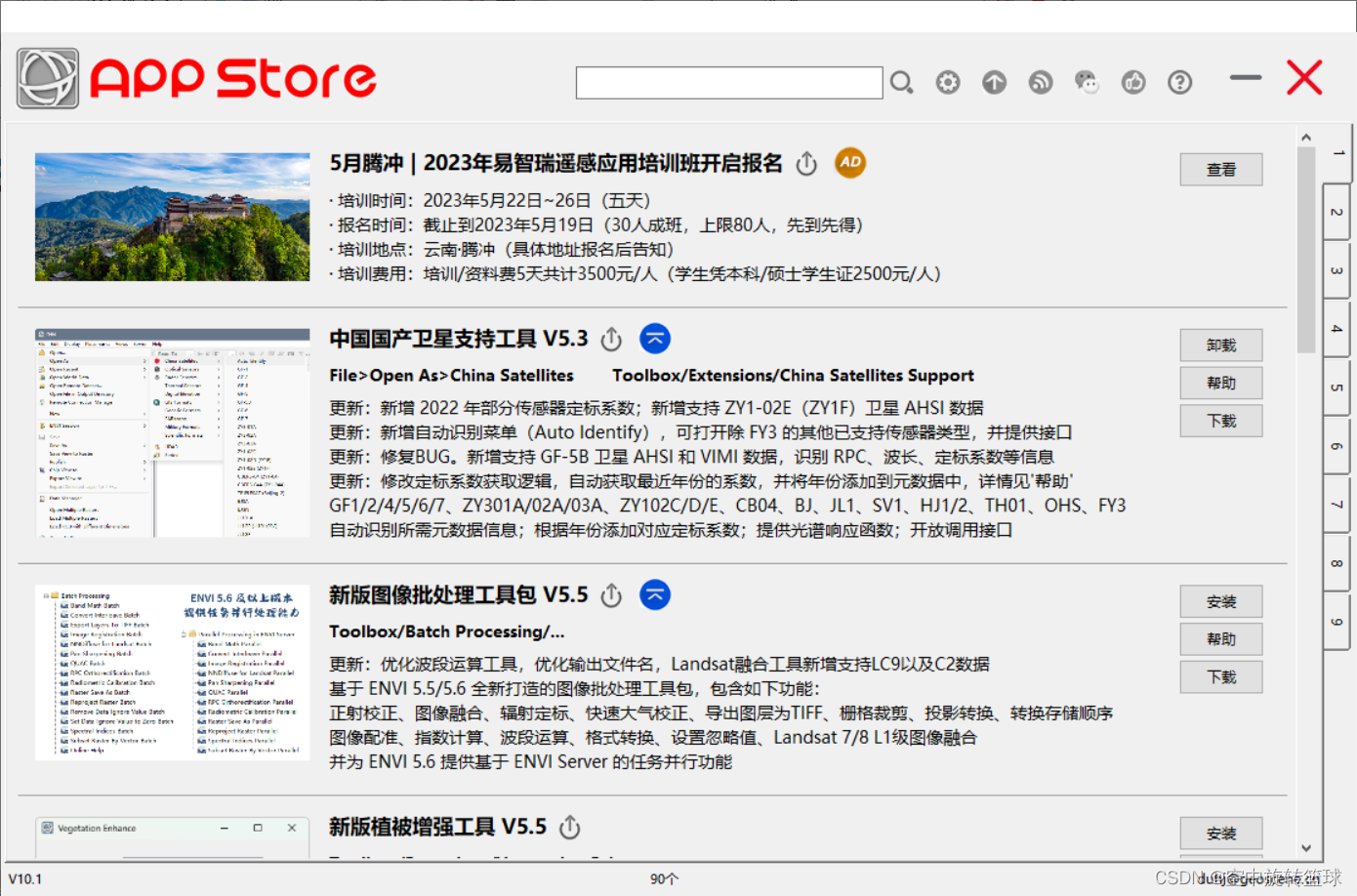1357x896 pixels.
Task: Switch to page tab 2
Action: [1336, 212]
